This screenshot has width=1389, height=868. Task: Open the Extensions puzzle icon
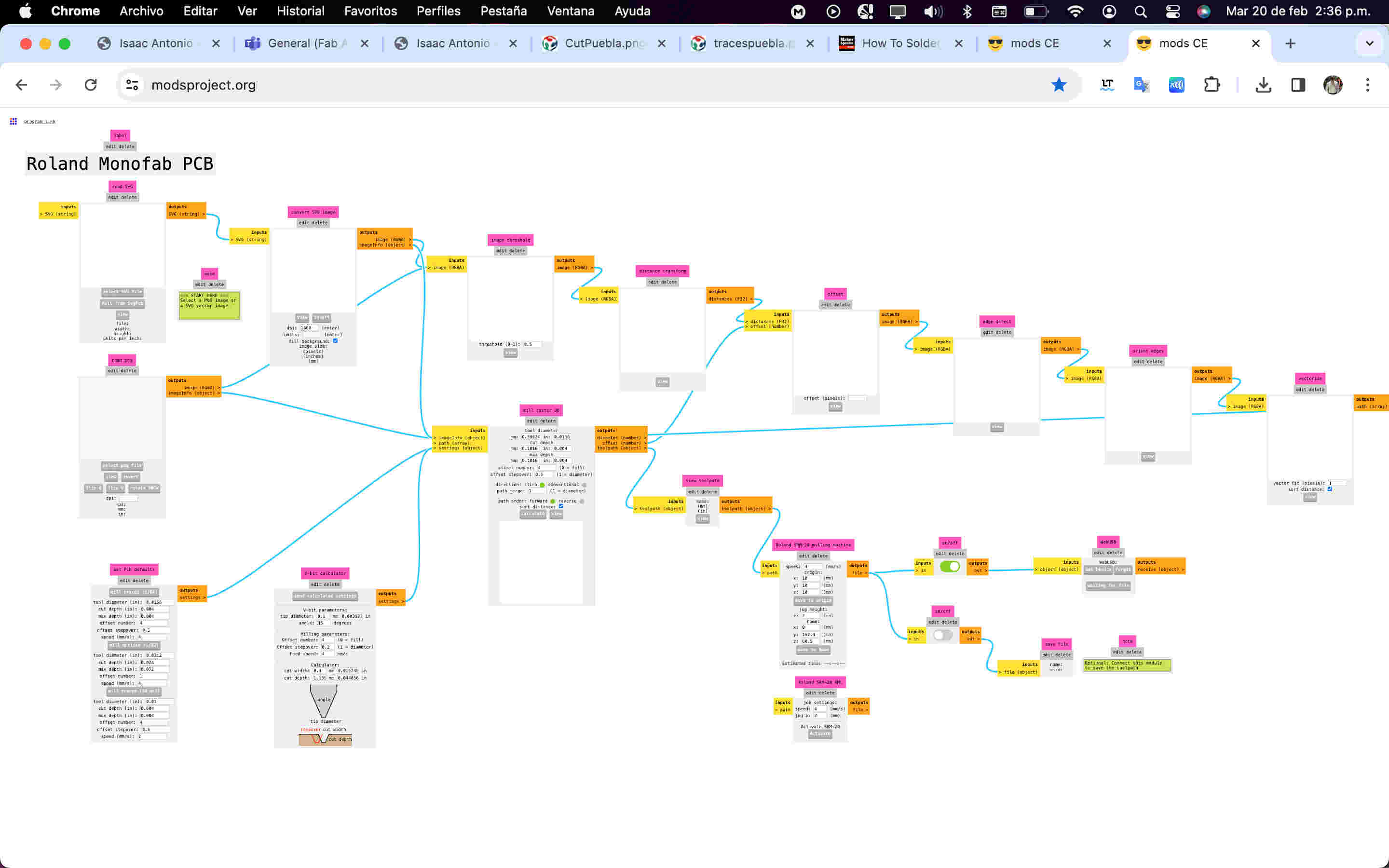[1212, 85]
